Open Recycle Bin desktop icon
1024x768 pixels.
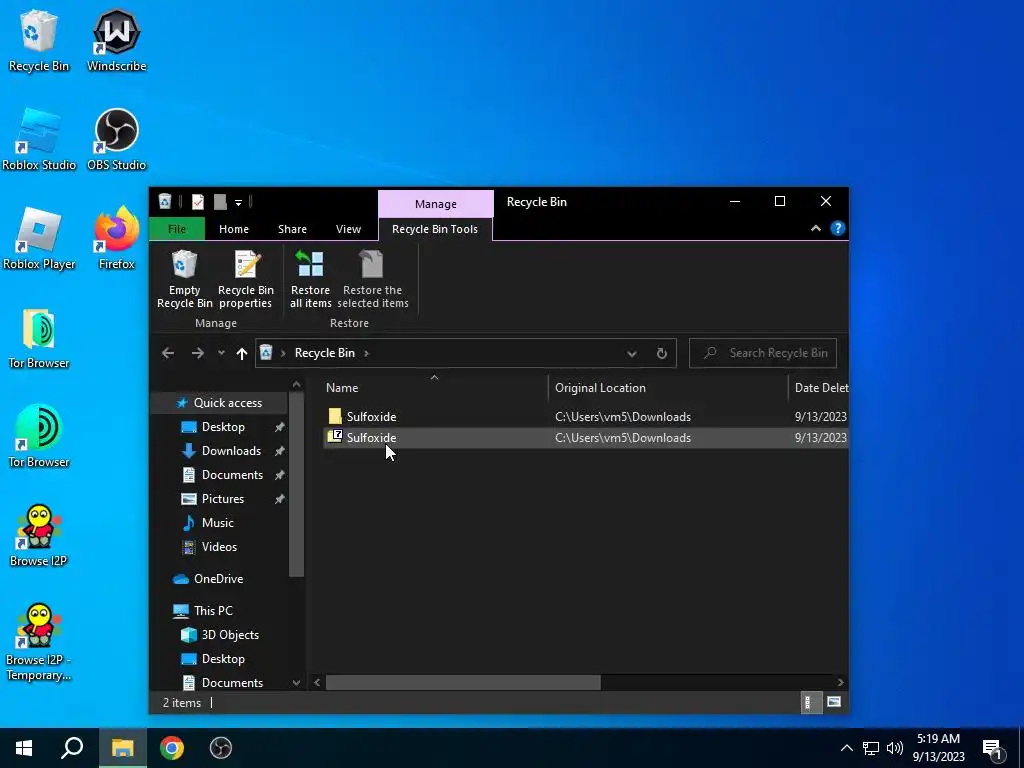pyautogui.click(x=39, y=40)
